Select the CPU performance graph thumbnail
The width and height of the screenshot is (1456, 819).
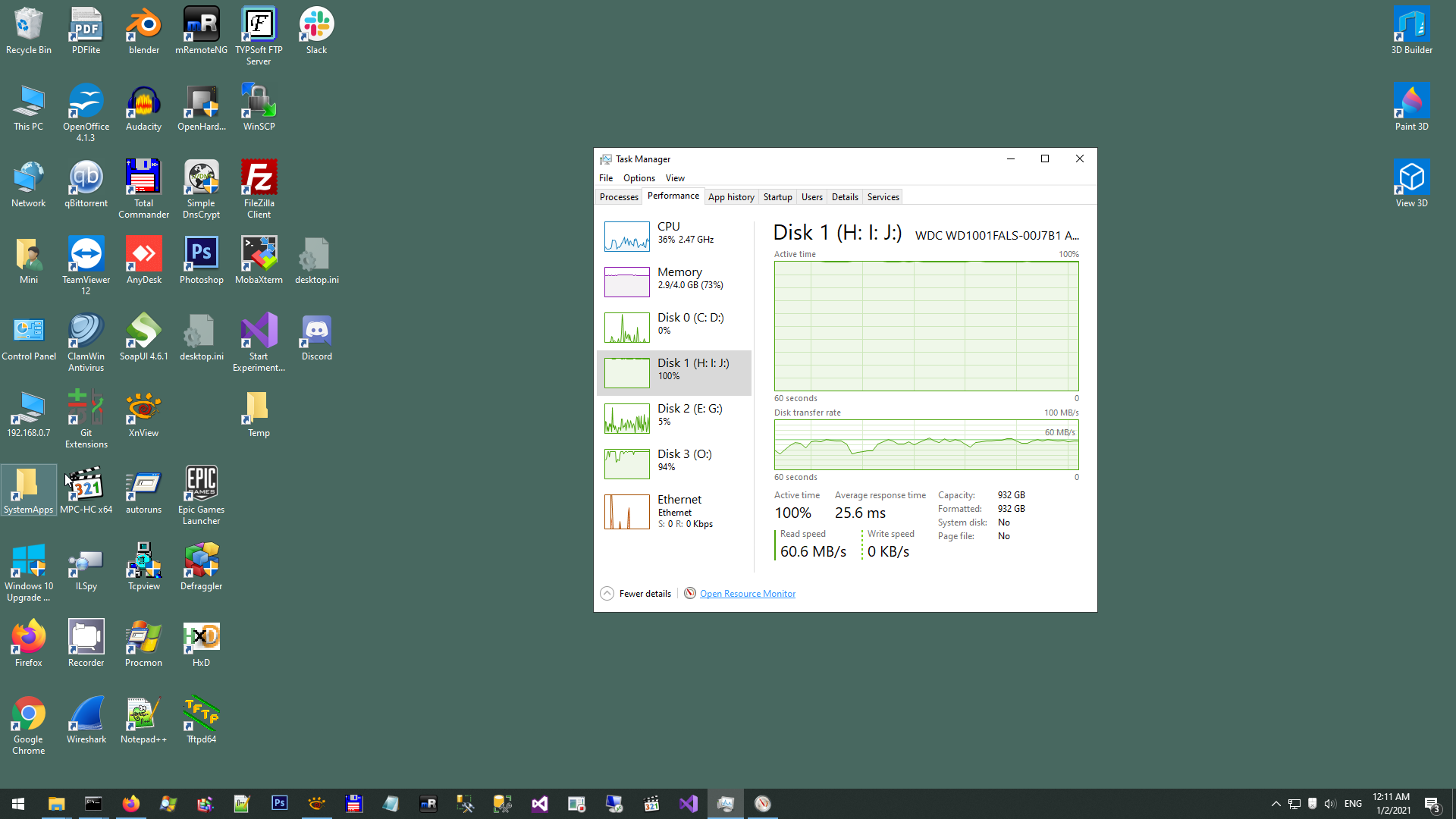point(626,236)
